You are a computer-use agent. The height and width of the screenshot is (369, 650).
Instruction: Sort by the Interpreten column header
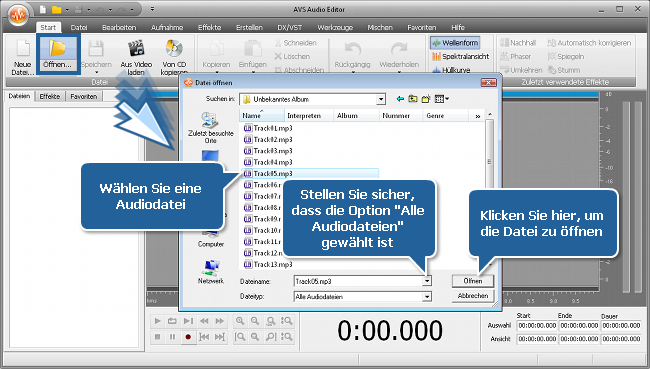tap(309, 116)
